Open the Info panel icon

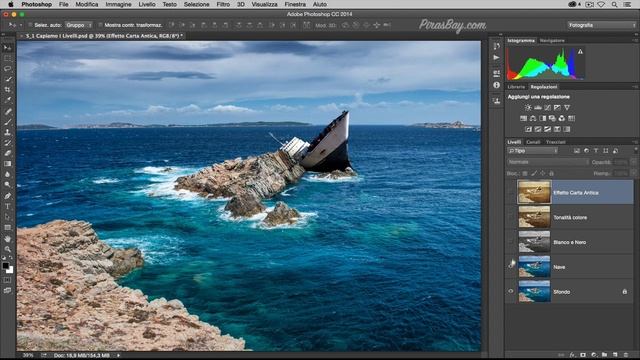point(496,85)
